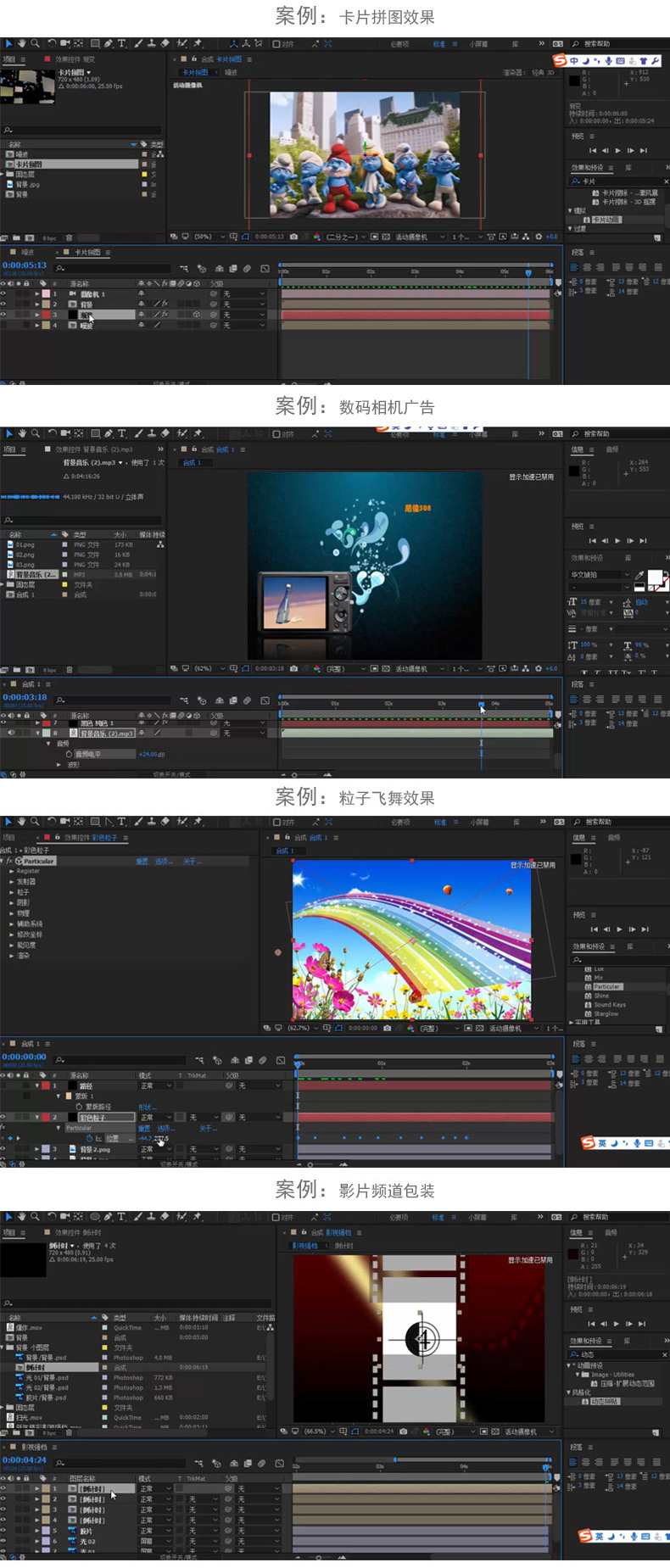Click the snapshot camera icon in 卡片拼图效果 viewer
Screen dimensions: 670x1568
pyautogui.click(x=293, y=237)
